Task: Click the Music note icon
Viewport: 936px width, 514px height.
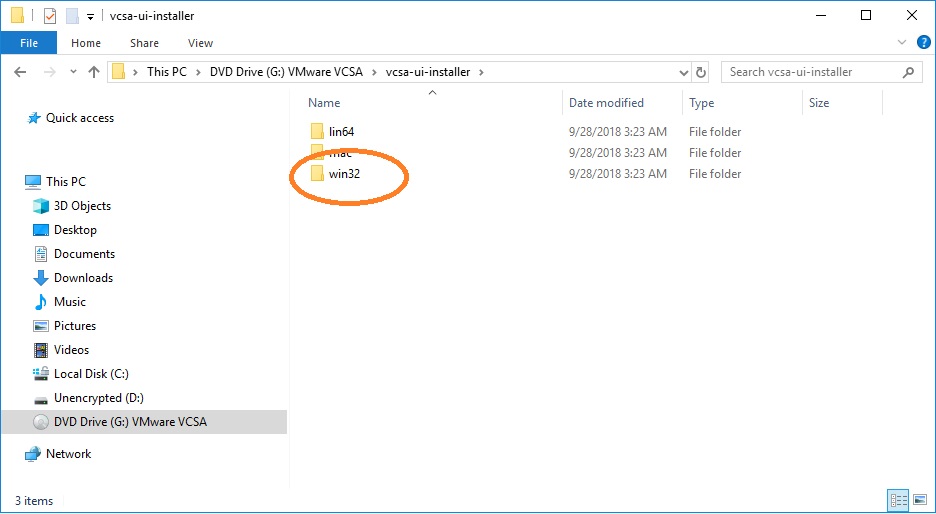Action: coord(41,301)
